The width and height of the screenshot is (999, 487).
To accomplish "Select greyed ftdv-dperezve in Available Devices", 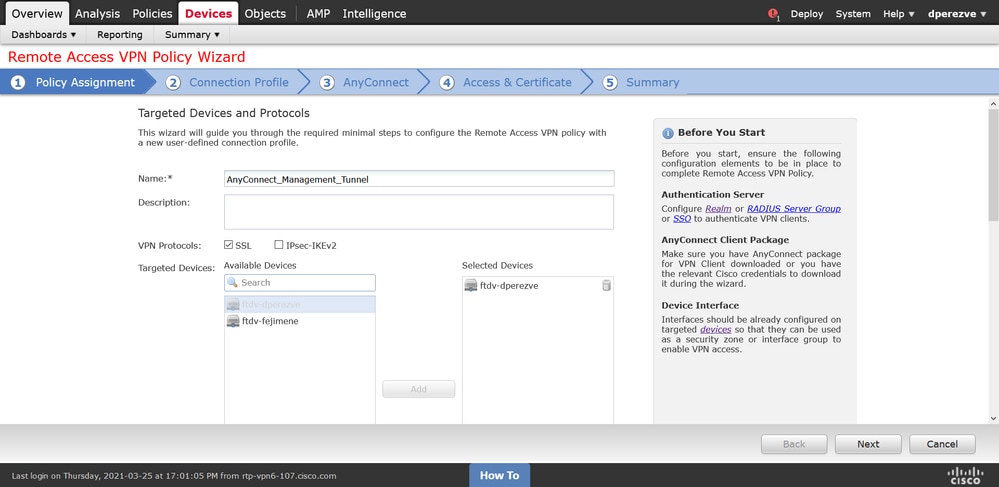I will [299, 305].
